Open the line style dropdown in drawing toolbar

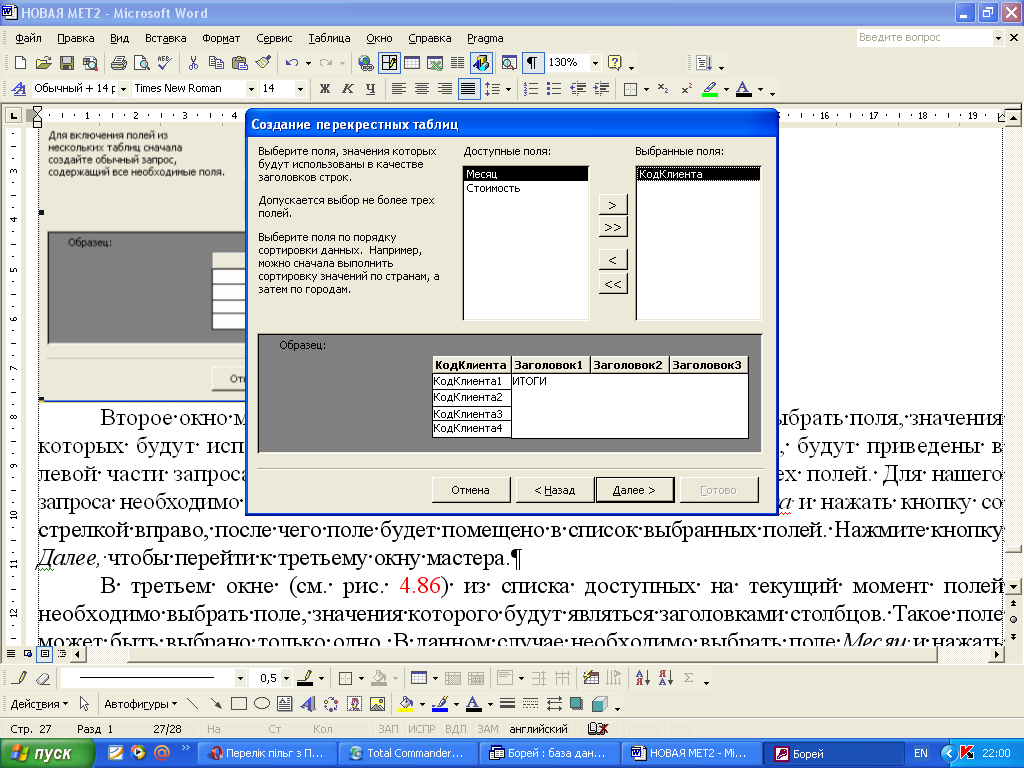pyautogui.click(x=240, y=679)
